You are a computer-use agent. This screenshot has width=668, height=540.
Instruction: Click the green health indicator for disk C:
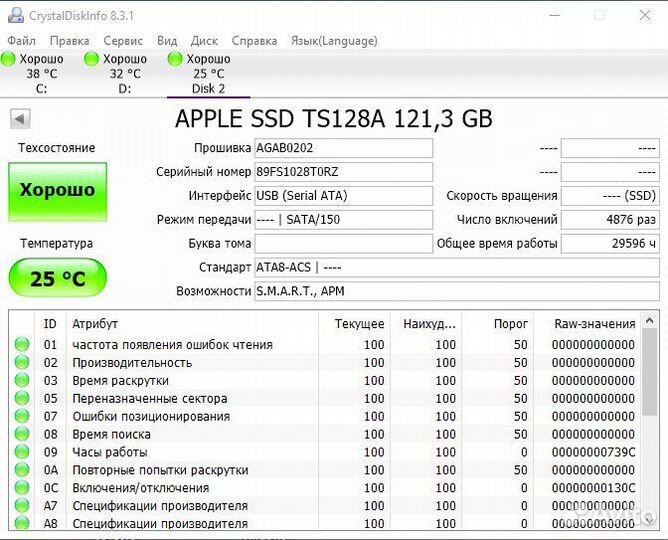8,59
